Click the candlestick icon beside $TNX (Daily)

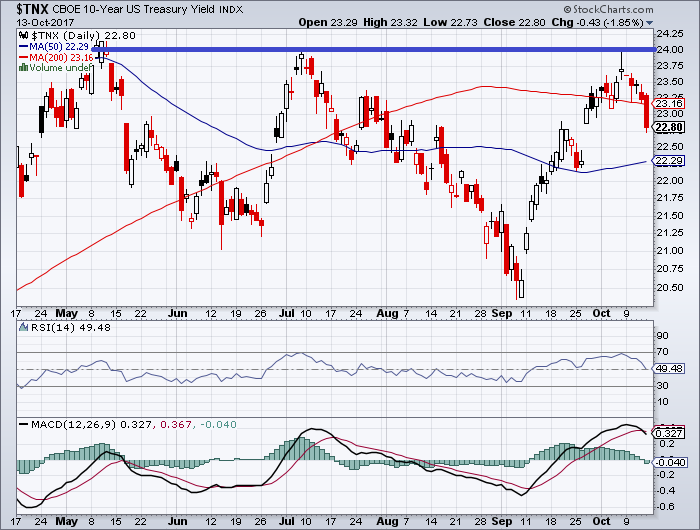coord(23,34)
